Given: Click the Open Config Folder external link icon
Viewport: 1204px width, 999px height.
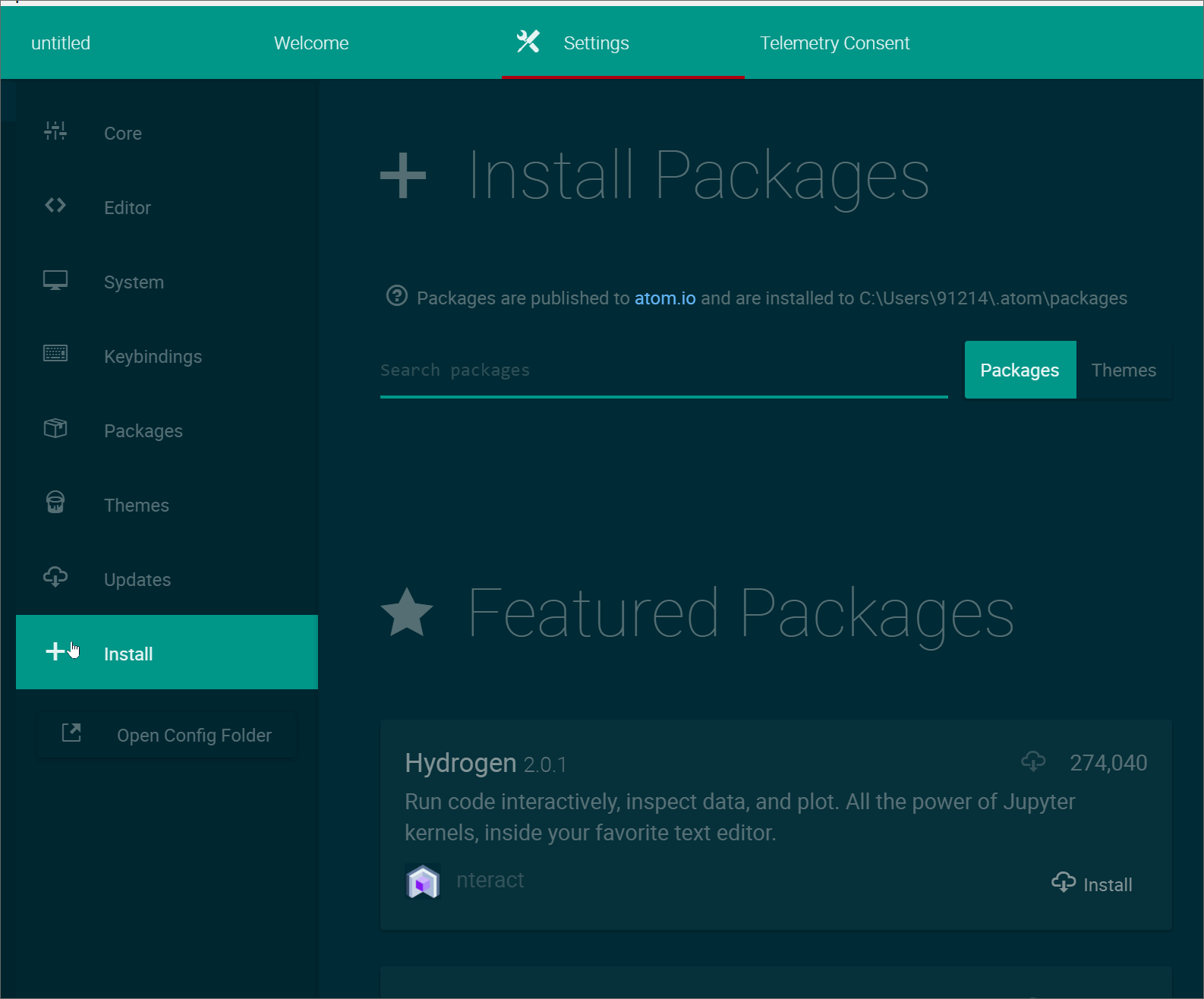Looking at the screenshot, I should pos(71,733).
